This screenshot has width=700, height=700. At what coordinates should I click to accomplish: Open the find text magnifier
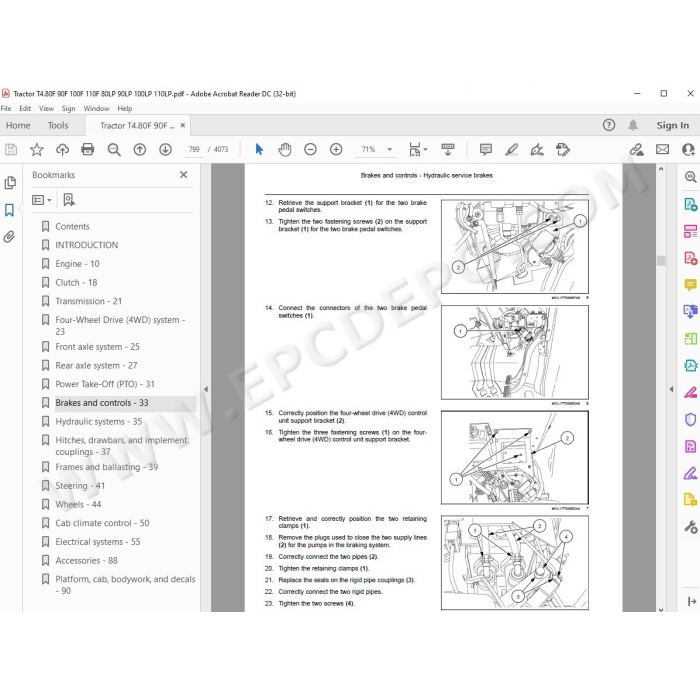click(114, 150)
